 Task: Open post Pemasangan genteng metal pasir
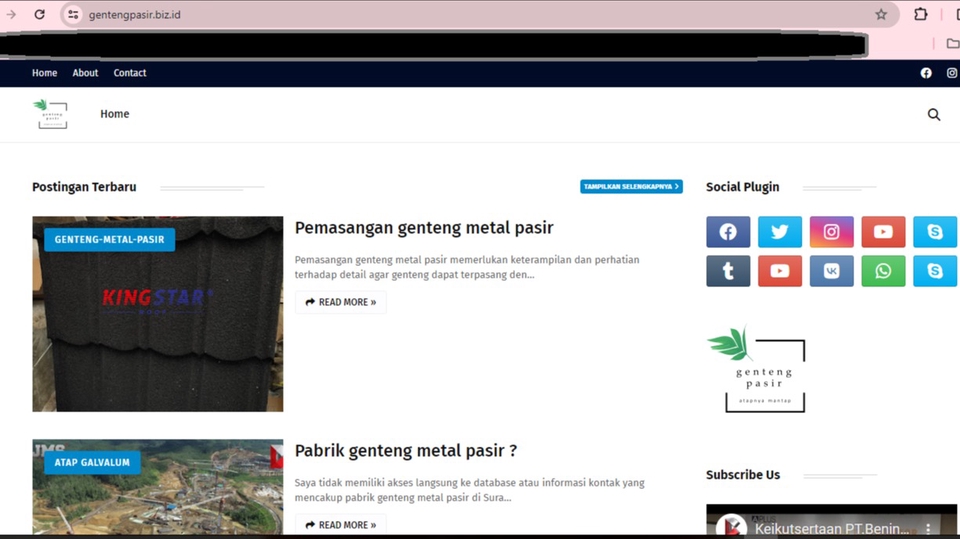tap(424, 228)
